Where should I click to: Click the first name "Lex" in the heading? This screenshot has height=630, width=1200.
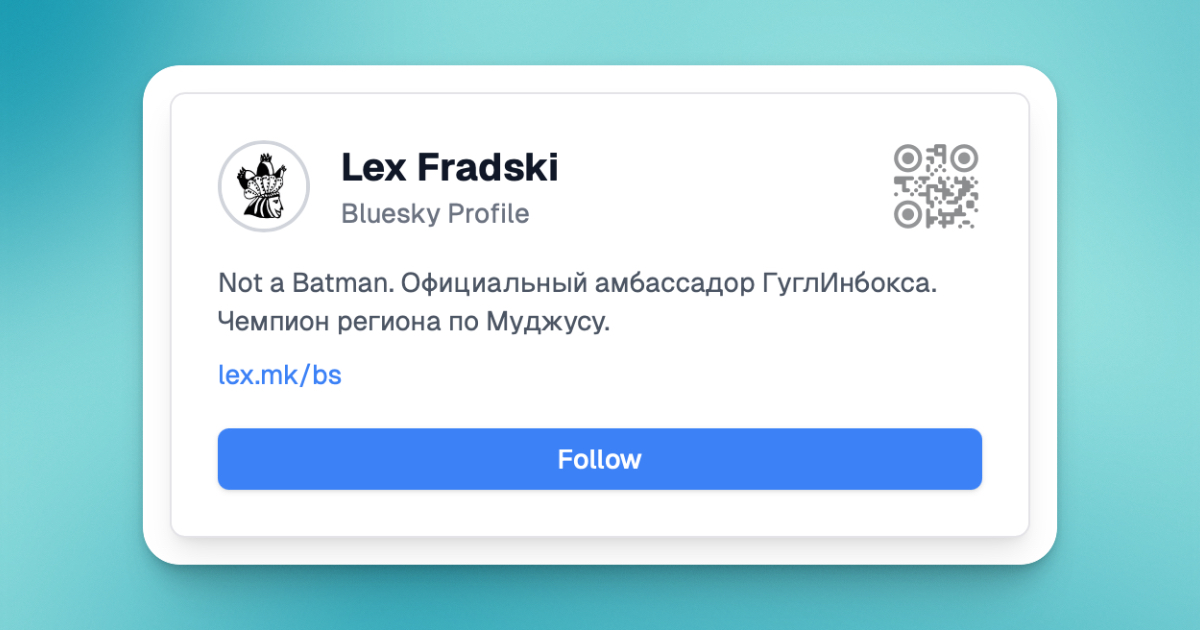tap(373, 168)
